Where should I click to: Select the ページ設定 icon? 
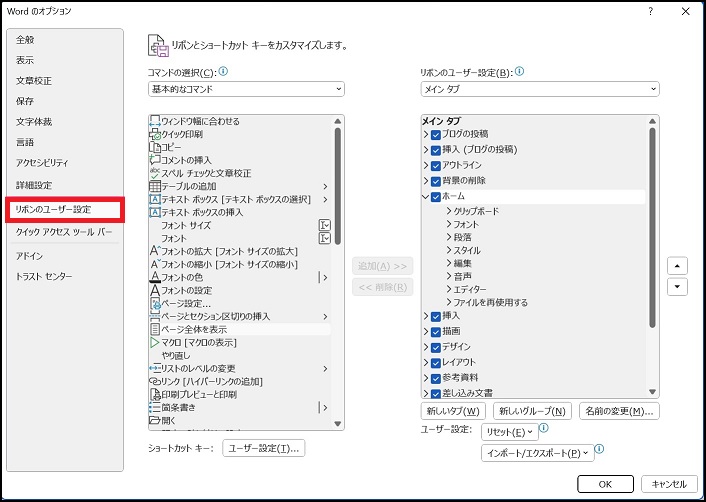point(155,303)
